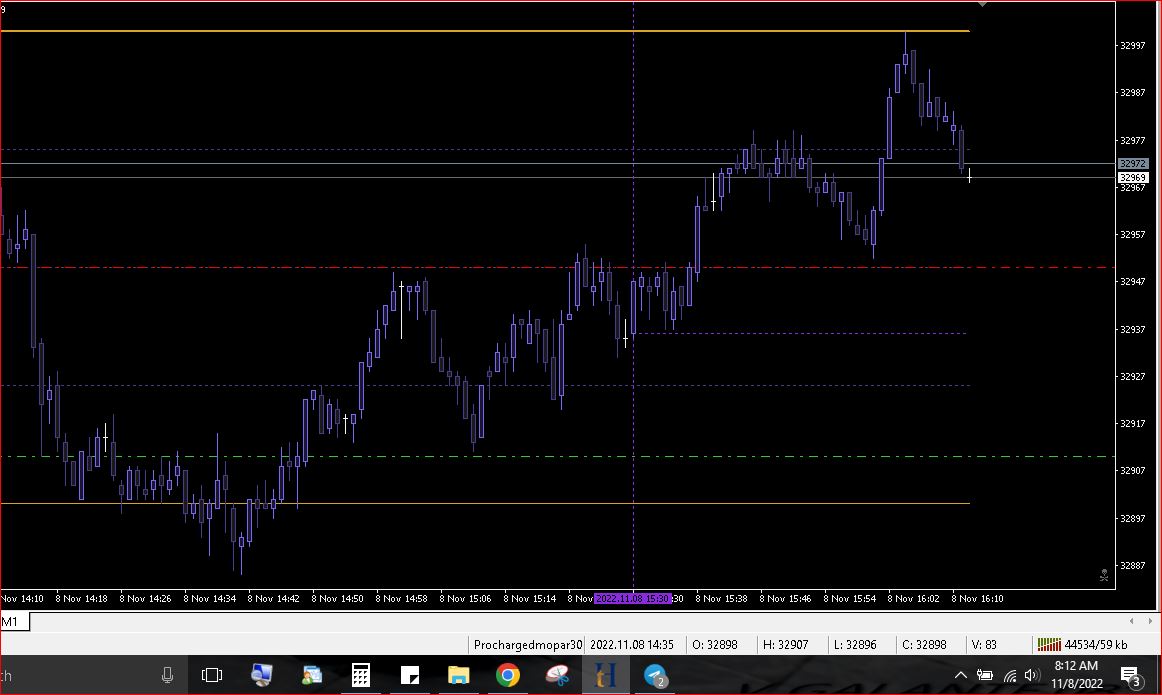
Task: Open the Prochargedmopar30 profile in status bar
Action: coord(528,645)
